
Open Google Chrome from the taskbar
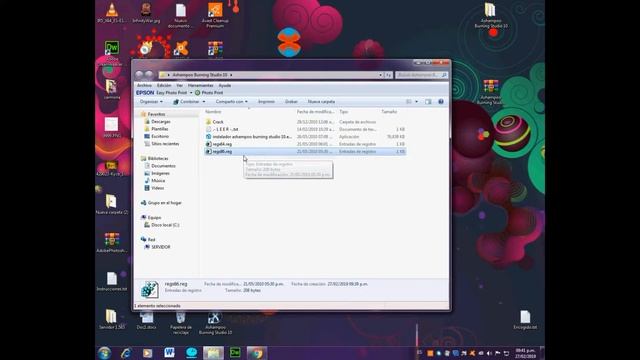pyautogui.click(x=257, y=353)
